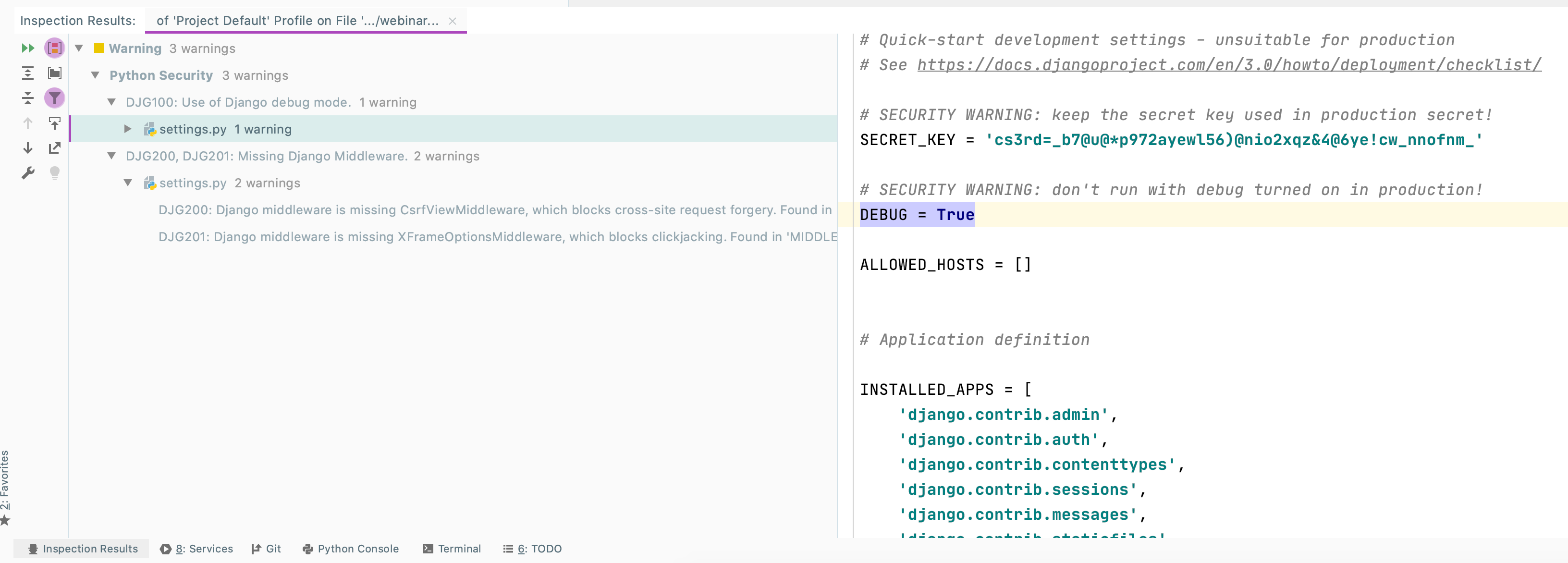
Task: Open Git tool window
Action: pos(266,549)
